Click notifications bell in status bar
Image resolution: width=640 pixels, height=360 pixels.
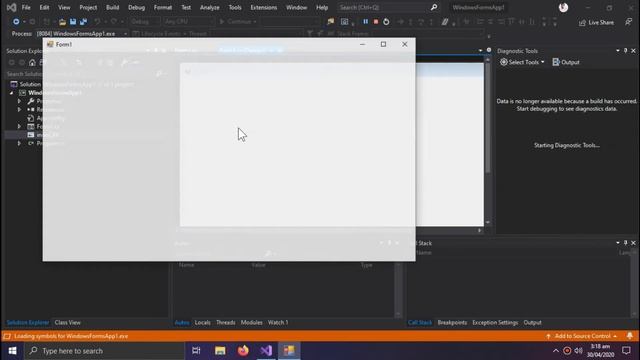pos(629,336)
